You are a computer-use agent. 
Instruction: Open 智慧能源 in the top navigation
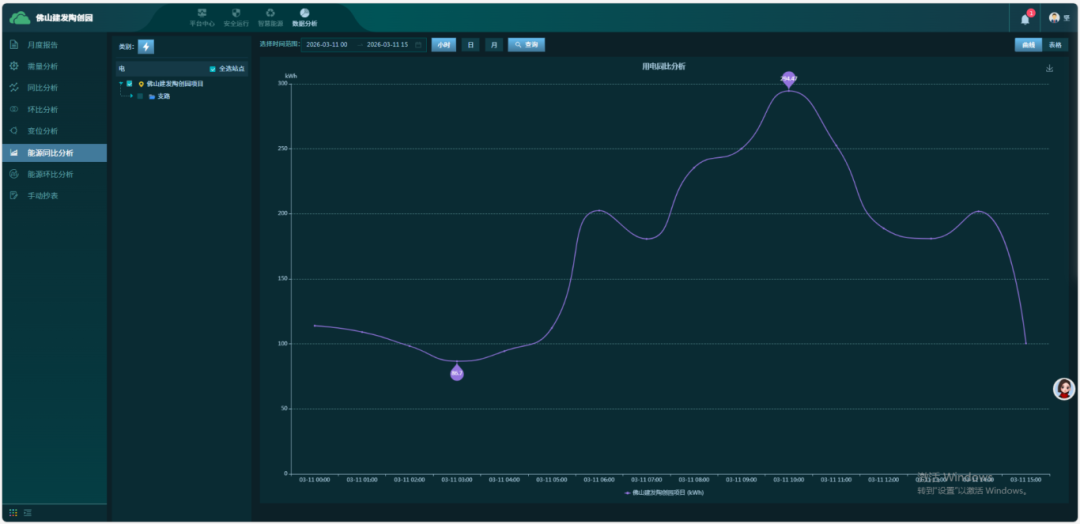coord(270,17)
